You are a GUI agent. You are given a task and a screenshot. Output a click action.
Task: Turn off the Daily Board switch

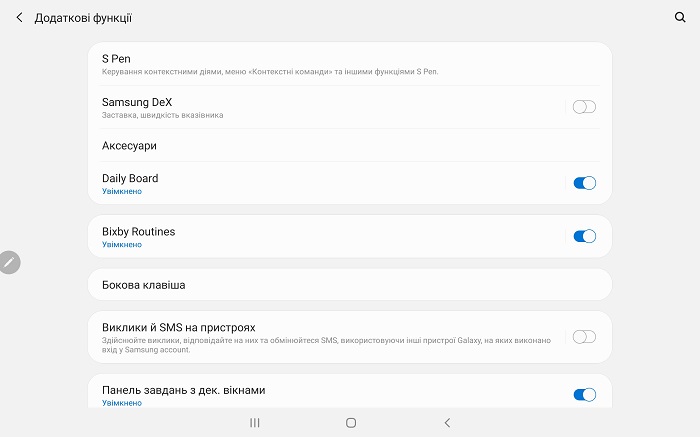click(584, 183)
